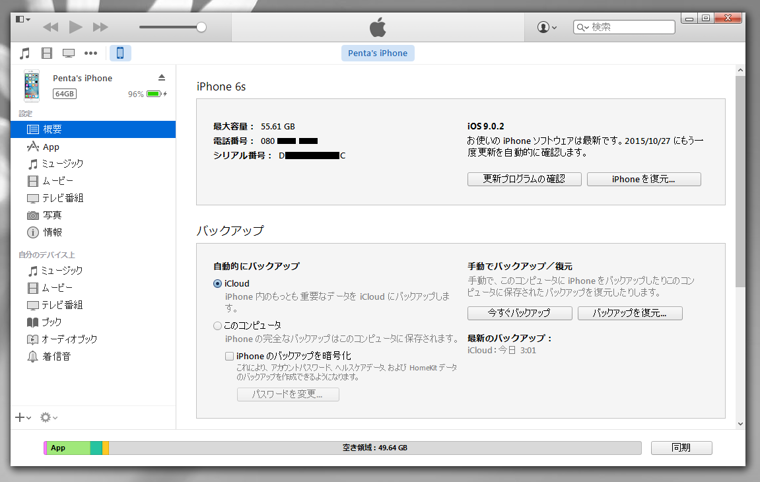Open the TV shows library icon

pos(69,53)
